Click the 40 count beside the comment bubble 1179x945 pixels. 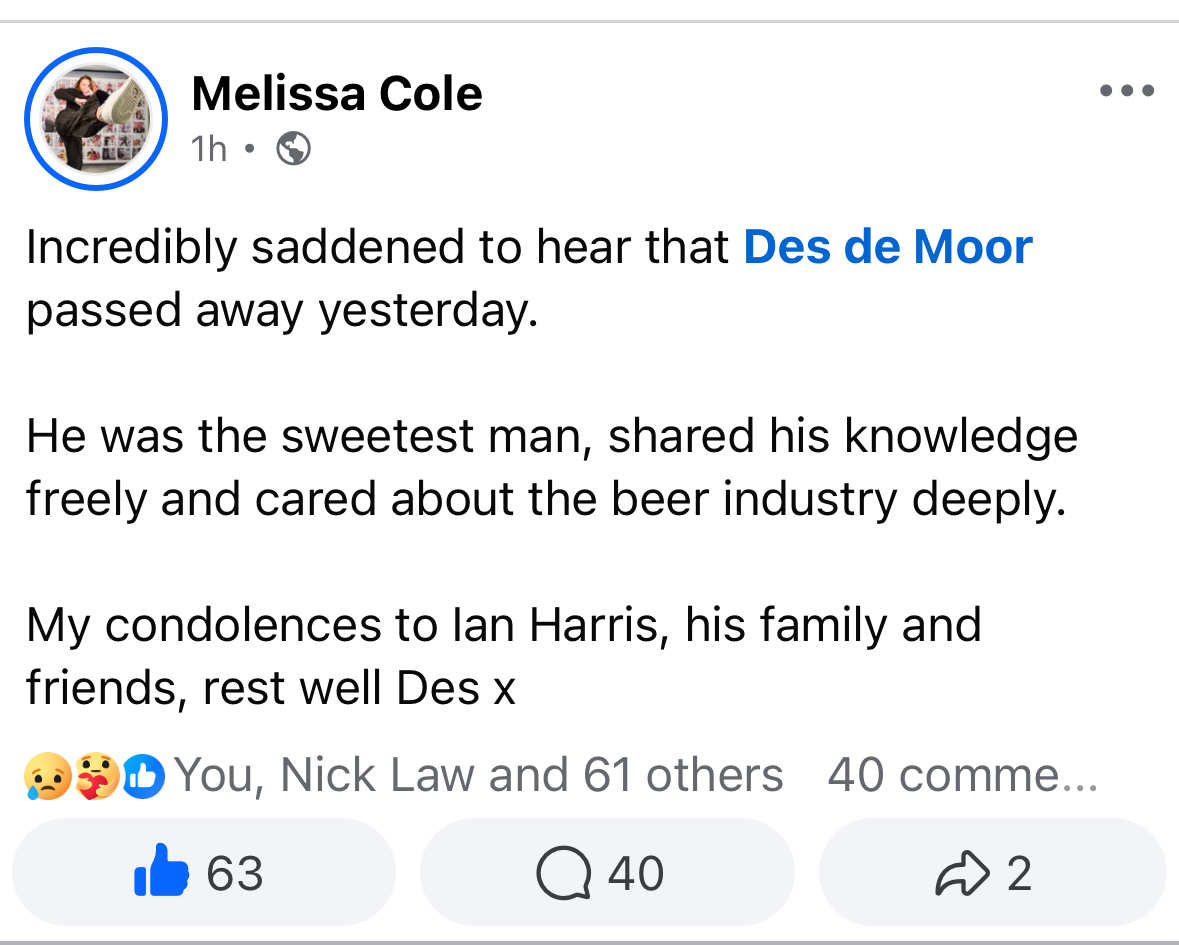636,874
